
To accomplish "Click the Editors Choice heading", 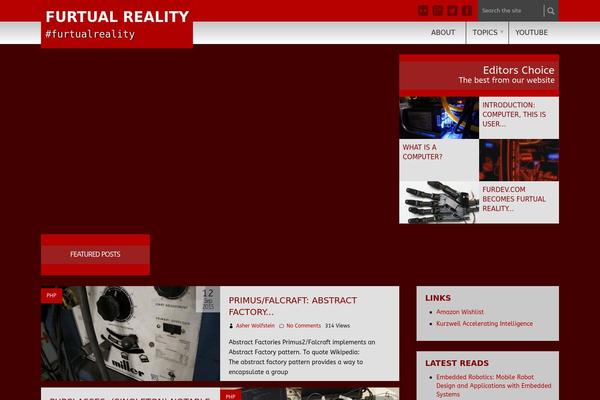I will pos(518,70).
